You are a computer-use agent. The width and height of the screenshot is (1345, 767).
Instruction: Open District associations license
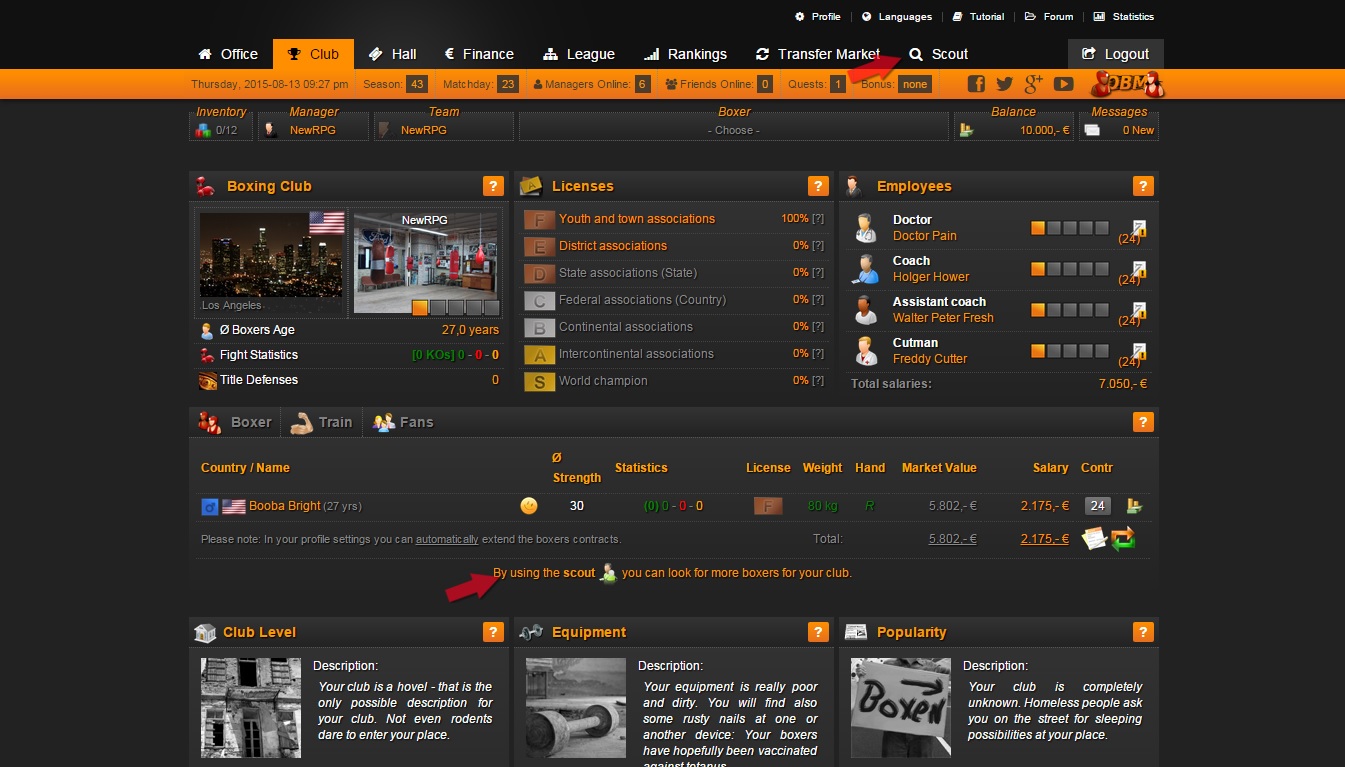pos(613,246)
